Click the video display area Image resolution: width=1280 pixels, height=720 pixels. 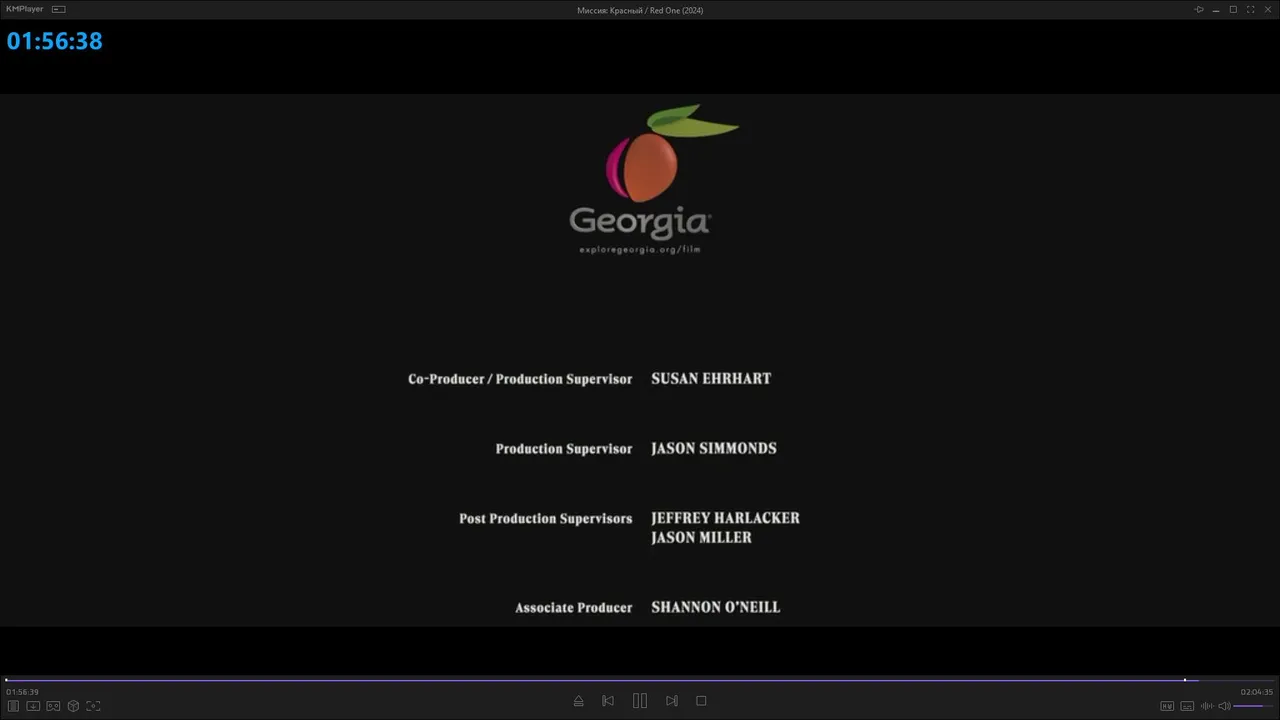[640, 360]
